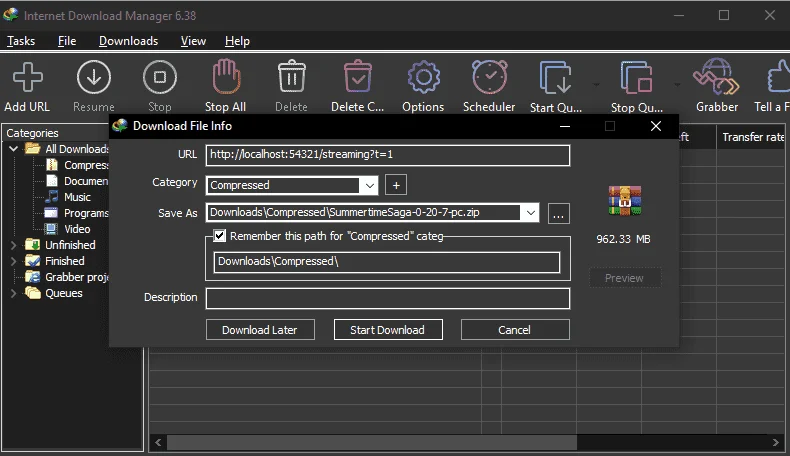Image resolution: width=790 pixels, height=456 pixels.
Task: Click the plus button to add category
Action: pos(396,185)
